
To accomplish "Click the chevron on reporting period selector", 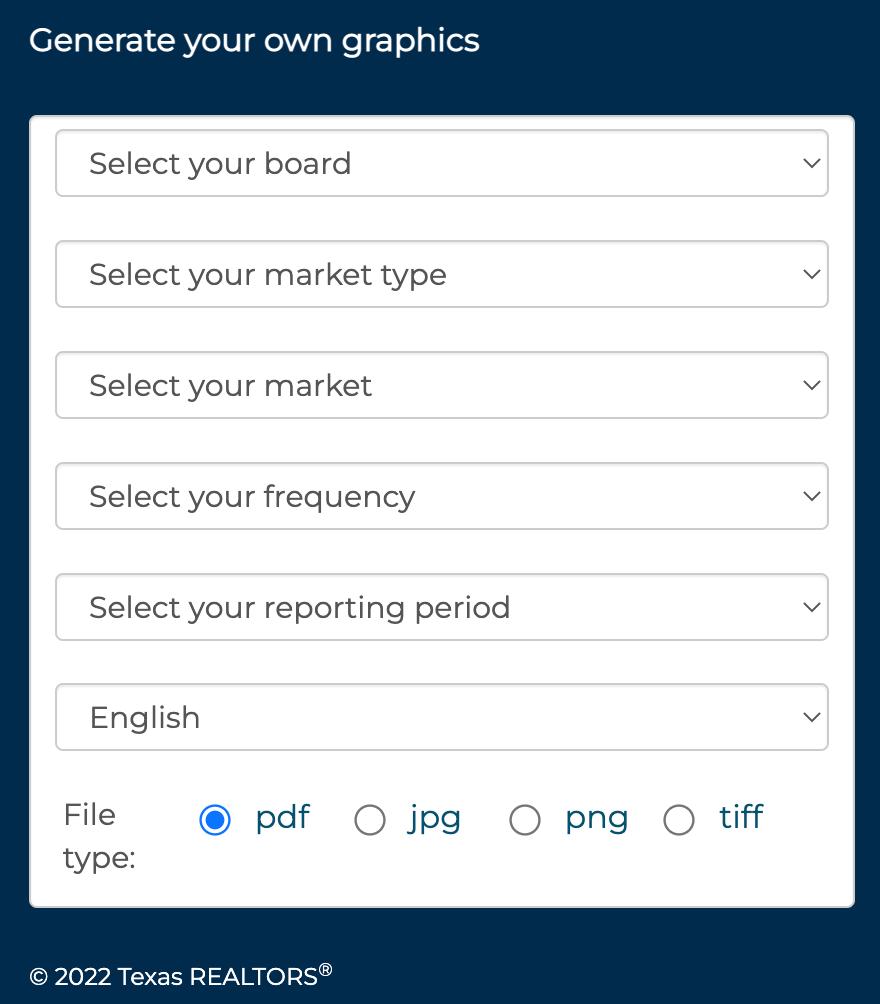I will pos(811,607).
